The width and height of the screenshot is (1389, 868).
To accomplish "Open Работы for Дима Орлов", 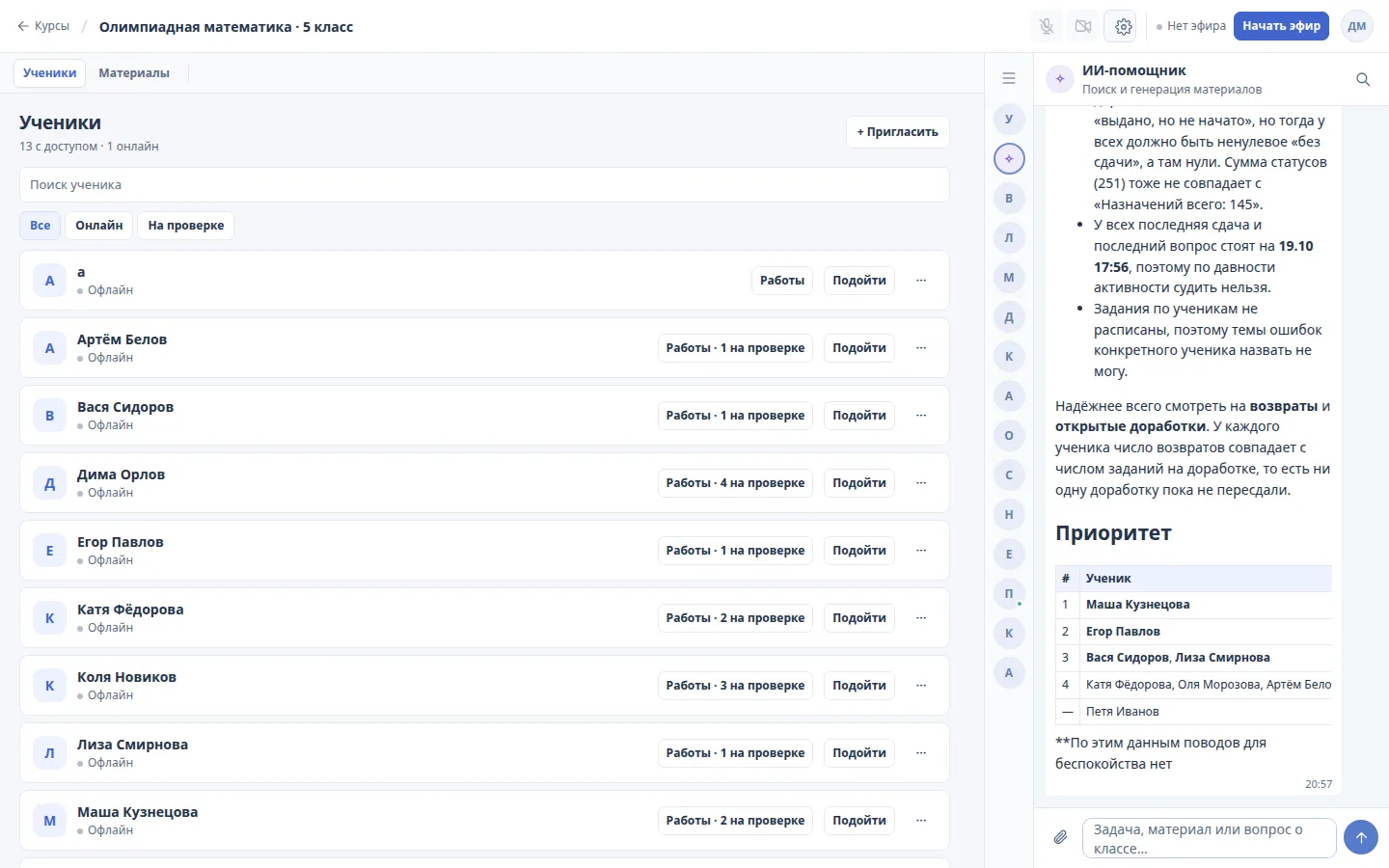I will 735,483.
